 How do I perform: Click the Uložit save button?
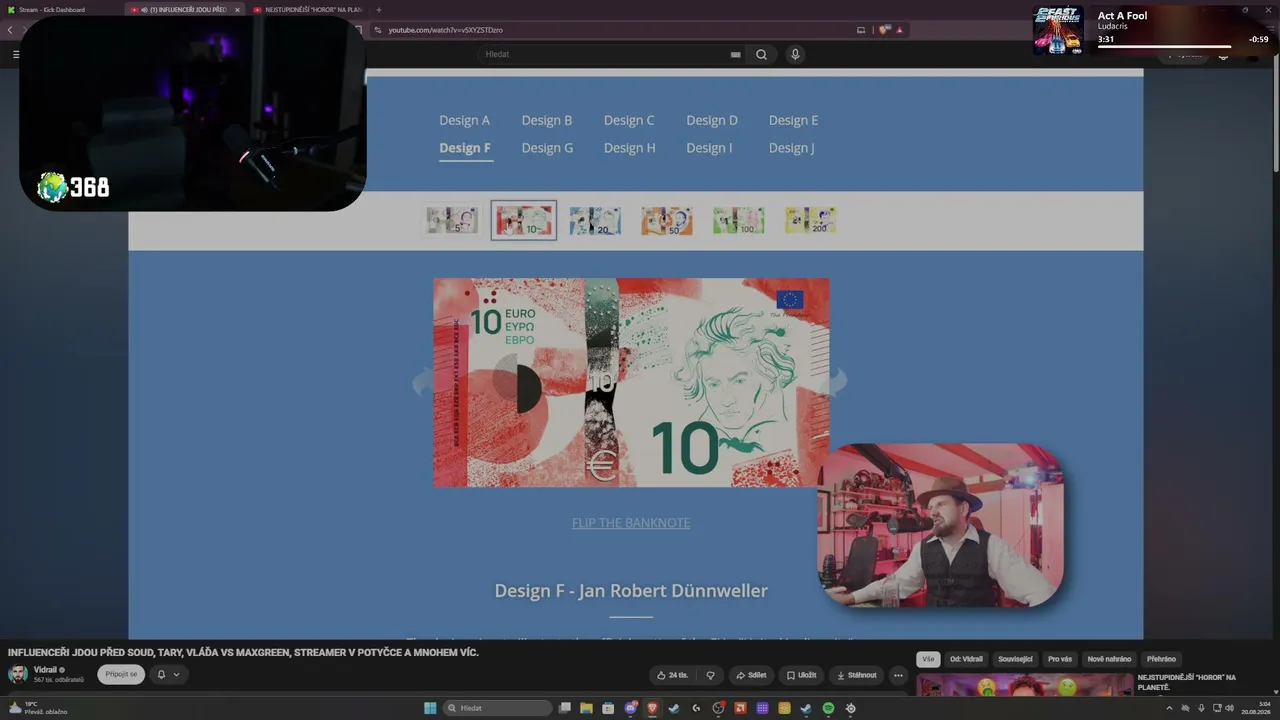point(801,675)
